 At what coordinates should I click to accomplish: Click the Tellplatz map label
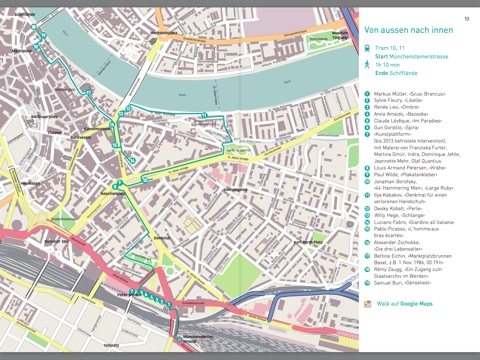[110, 345]
